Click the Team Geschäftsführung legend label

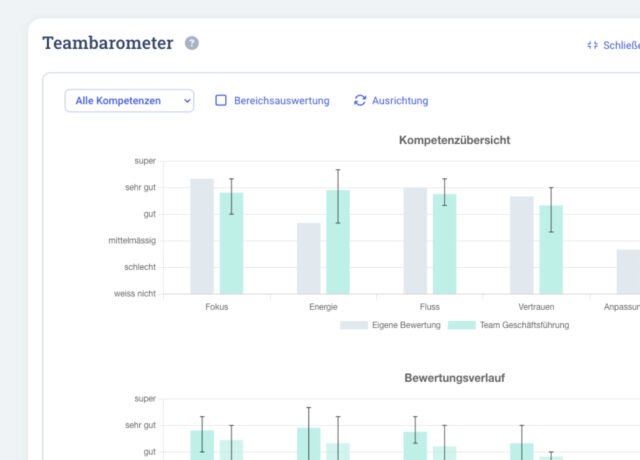click(524, 325)
